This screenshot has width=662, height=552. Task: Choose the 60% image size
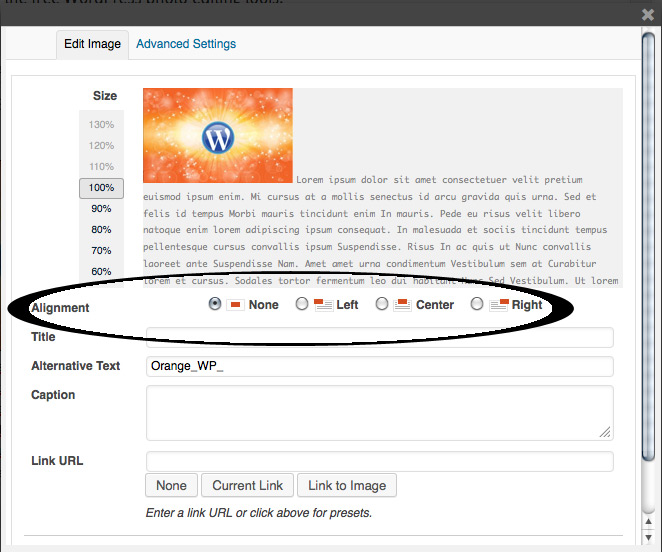click(101, 271)
